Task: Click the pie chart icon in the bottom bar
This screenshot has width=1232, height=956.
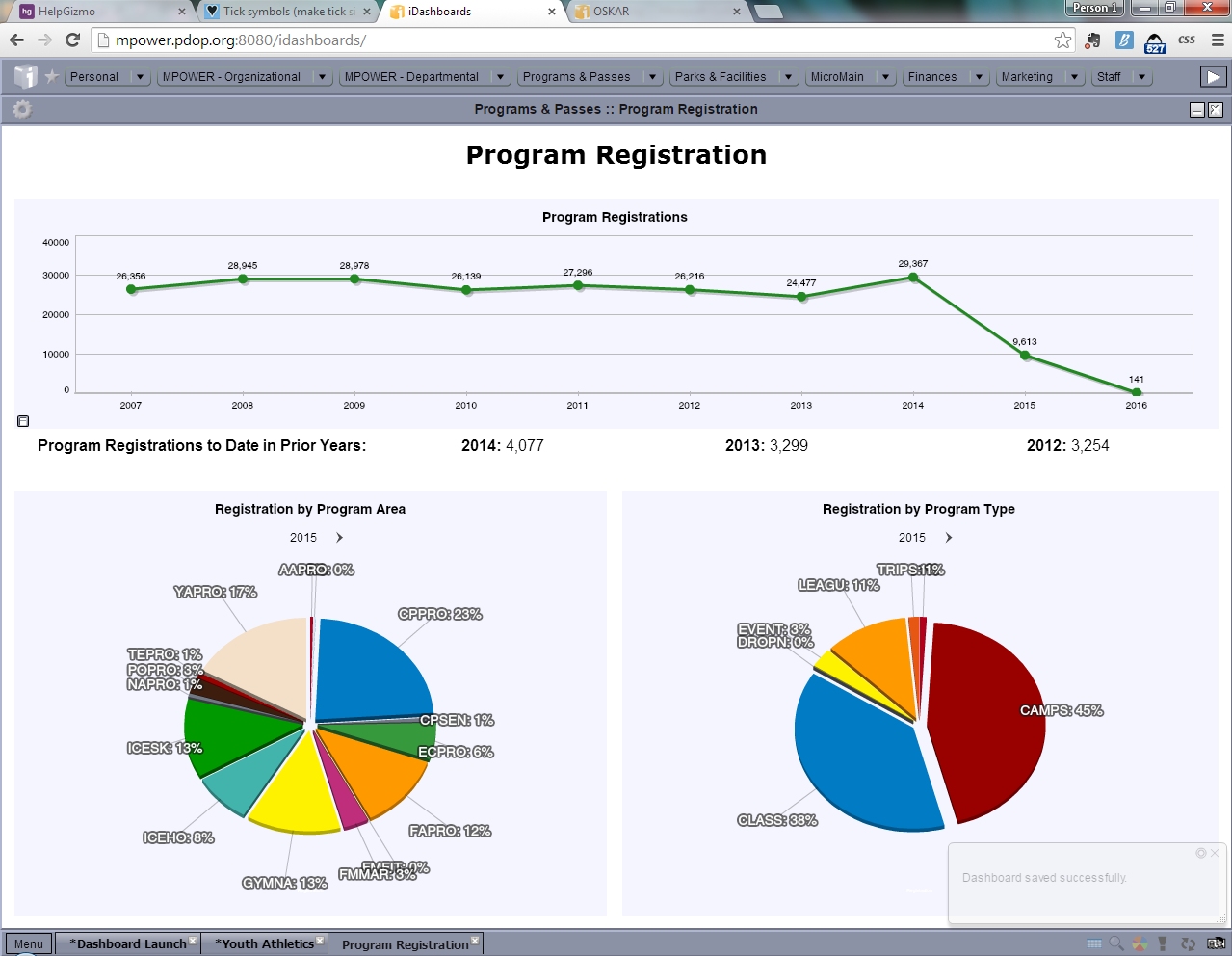Action: [x=1140, y=944]
